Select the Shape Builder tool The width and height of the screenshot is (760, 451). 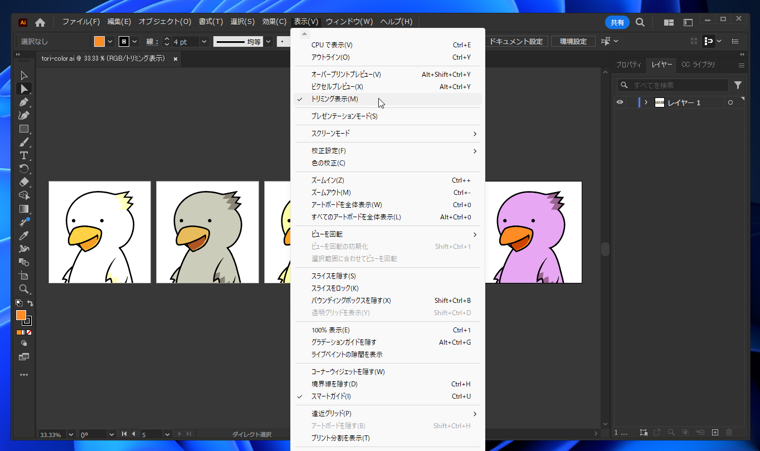[24, 195]
